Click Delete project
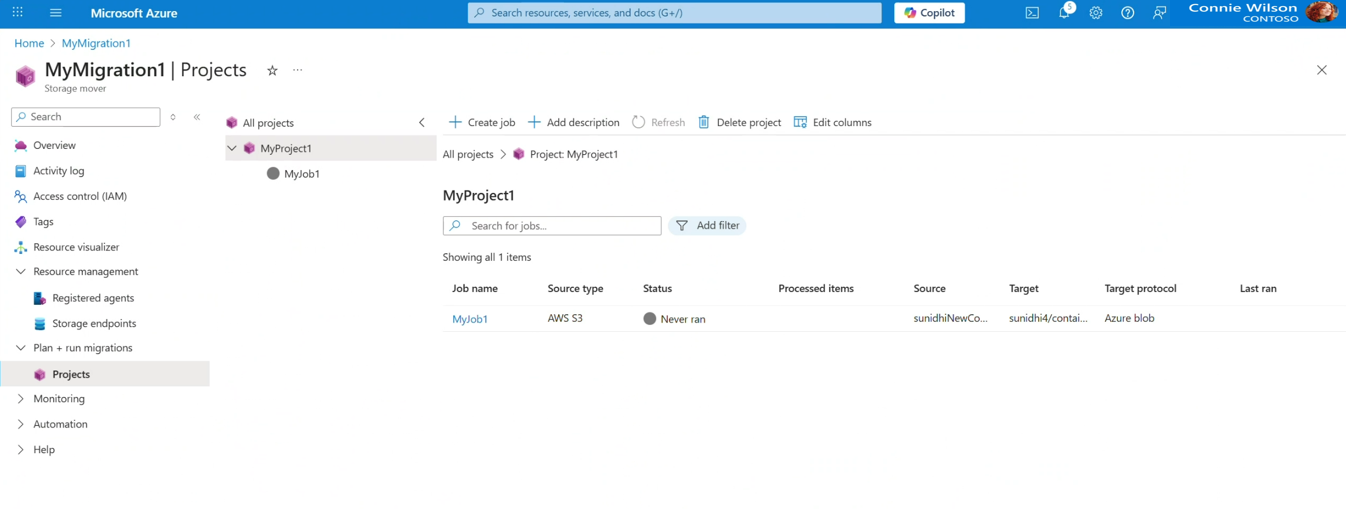Image resolution: width=1346 pixels, height=509 pixels. (739, 122)
